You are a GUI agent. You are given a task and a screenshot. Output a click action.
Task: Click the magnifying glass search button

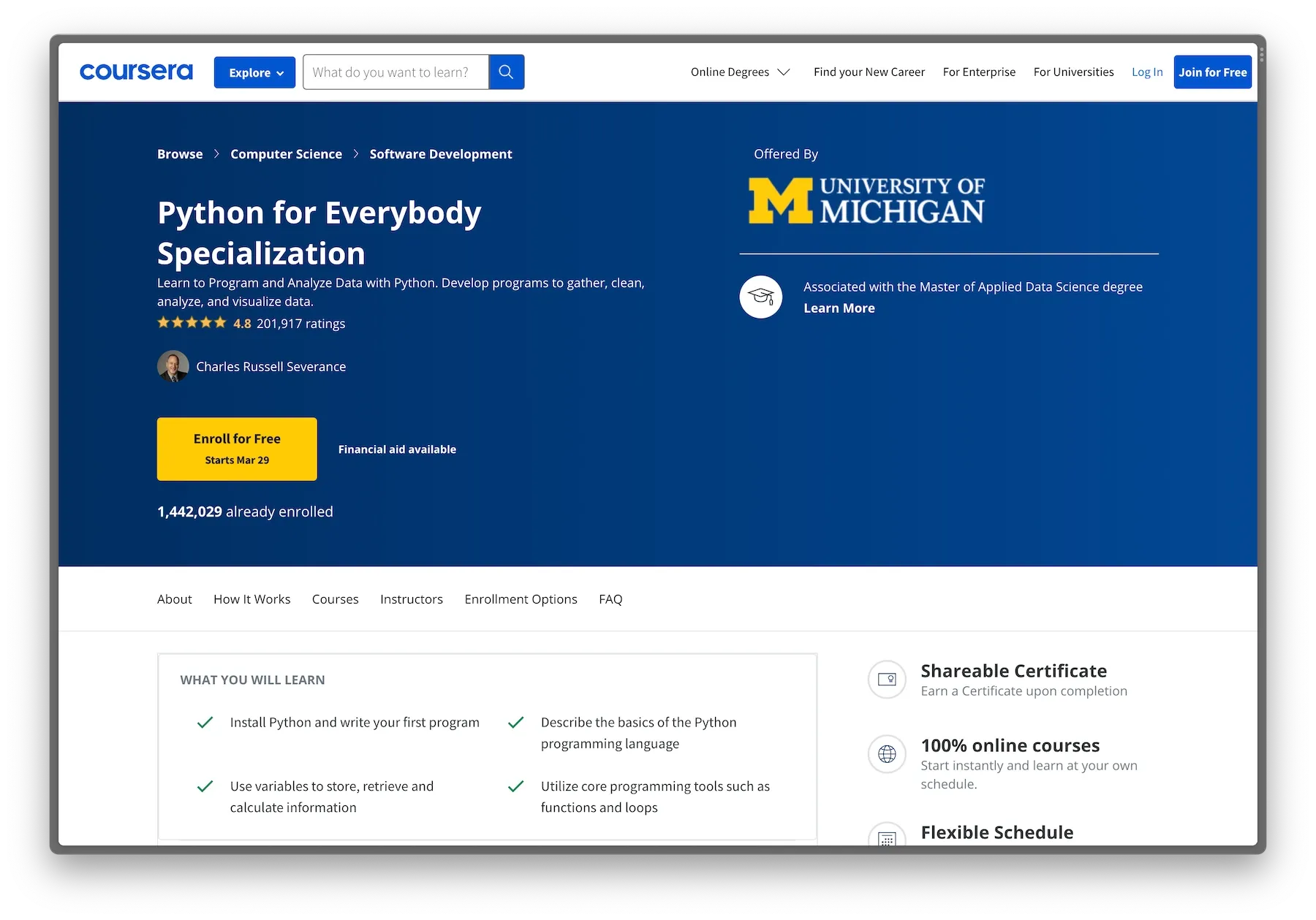506,72
